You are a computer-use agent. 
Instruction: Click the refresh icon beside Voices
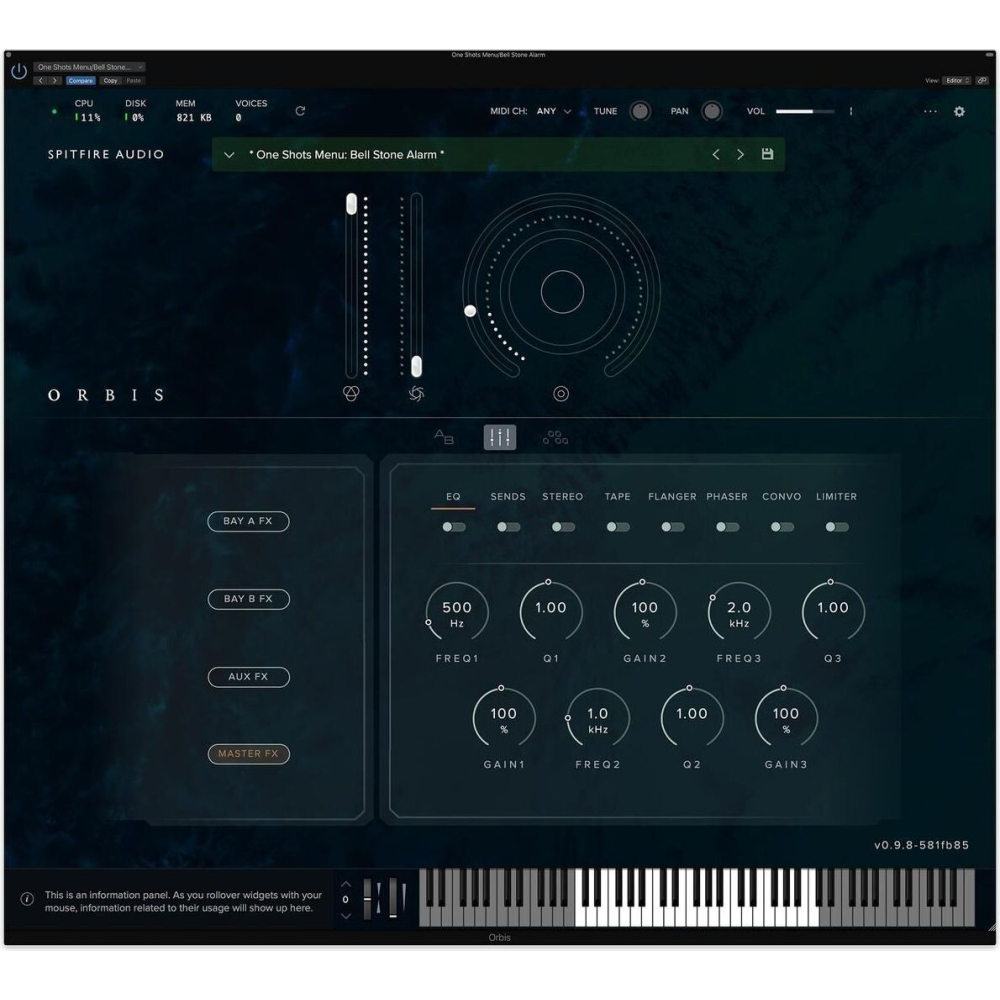point(300,111)
